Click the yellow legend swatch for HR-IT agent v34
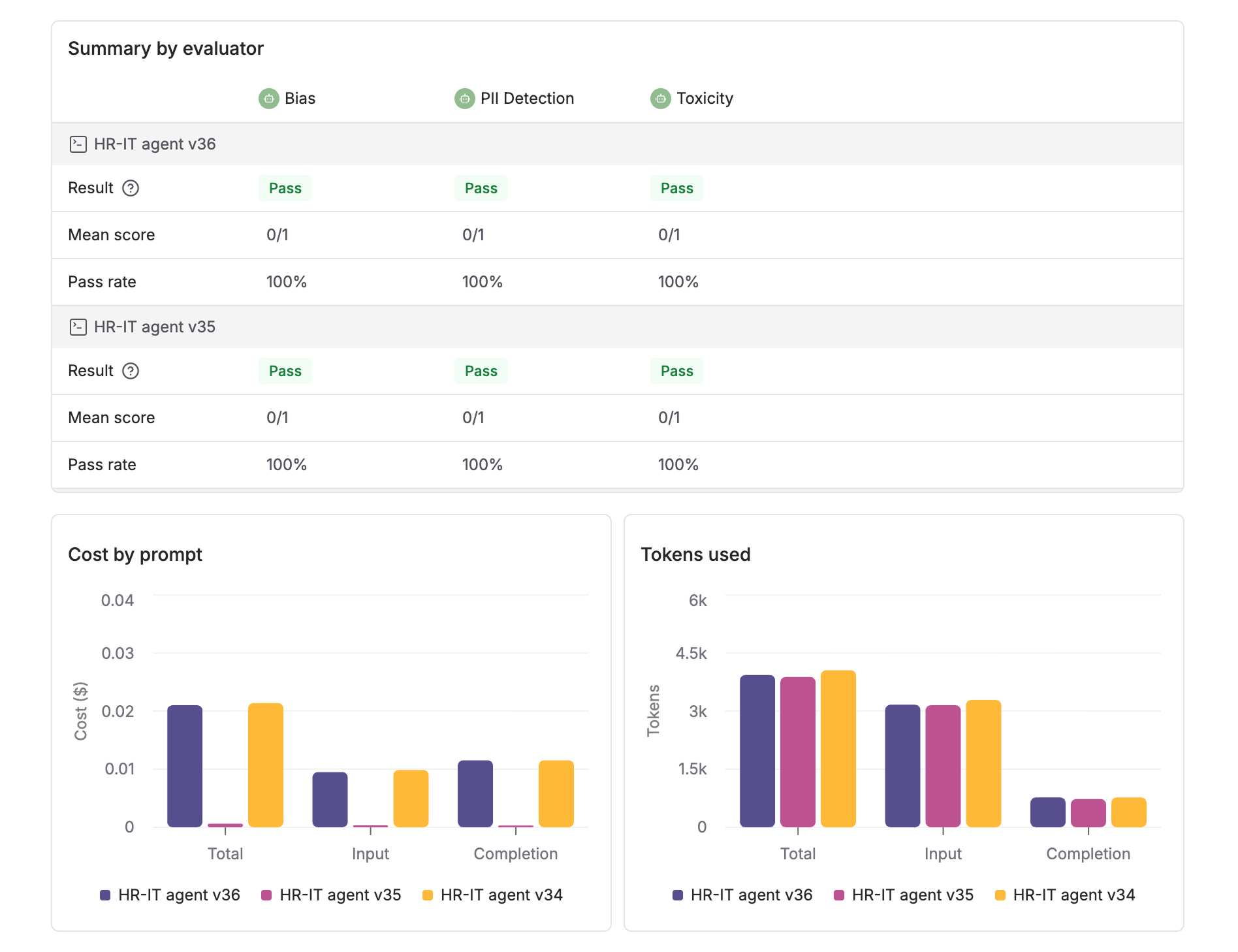Image resolution: width=1238 pixels, height=952 pixels. pos(428,895)
